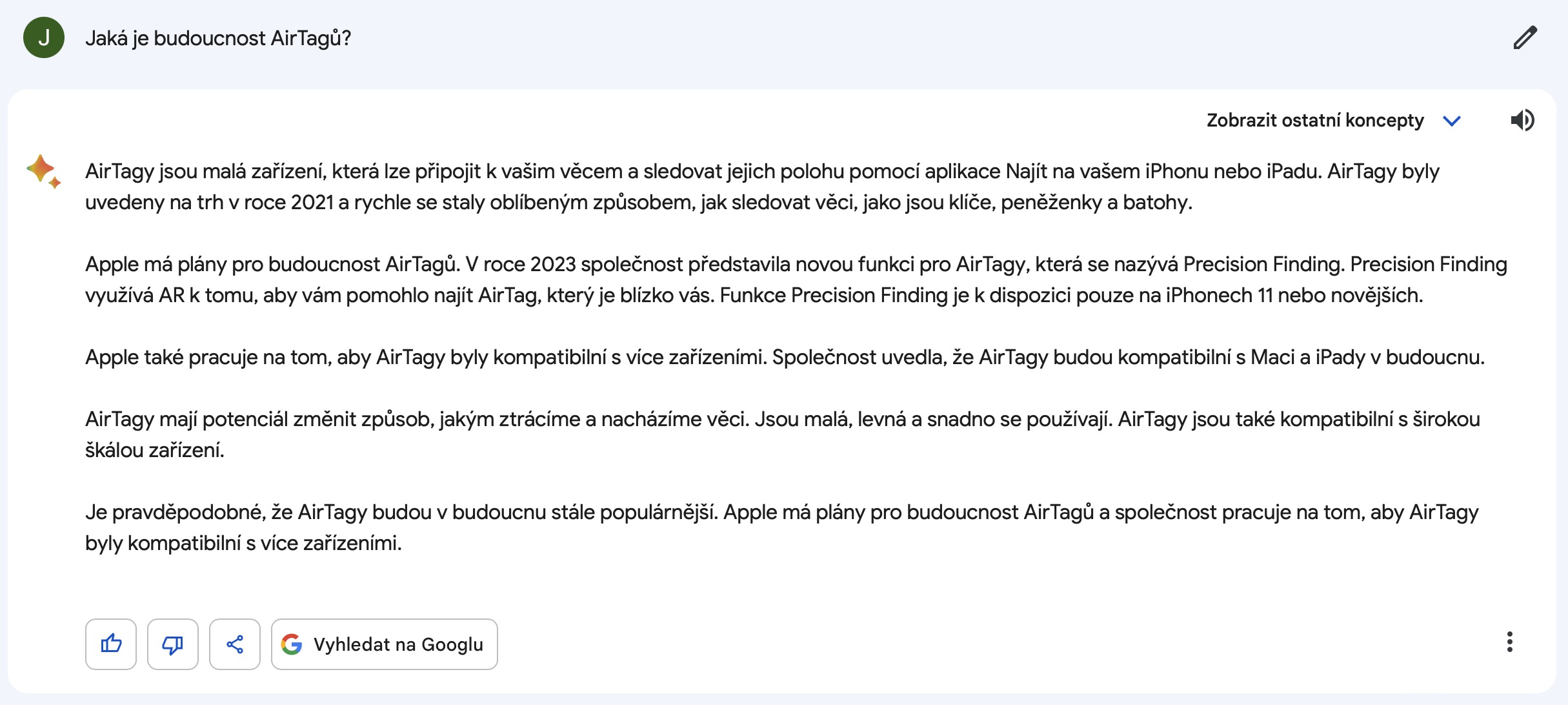Click the green J user avatar
The height and width of the screenshot is (705, 1568).
tap(44, 38)
